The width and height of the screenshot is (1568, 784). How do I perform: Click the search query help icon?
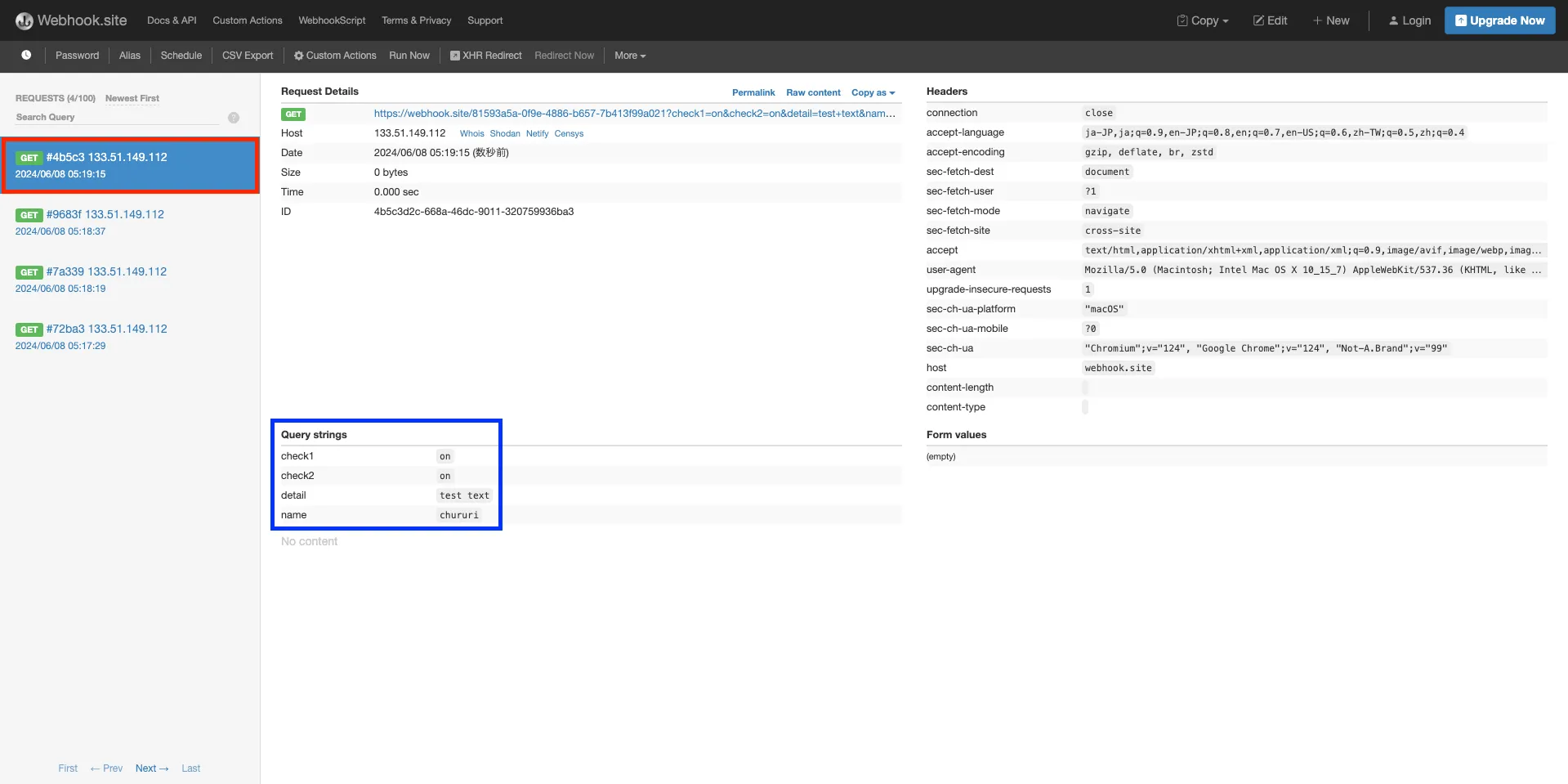(x=234, y=118)
